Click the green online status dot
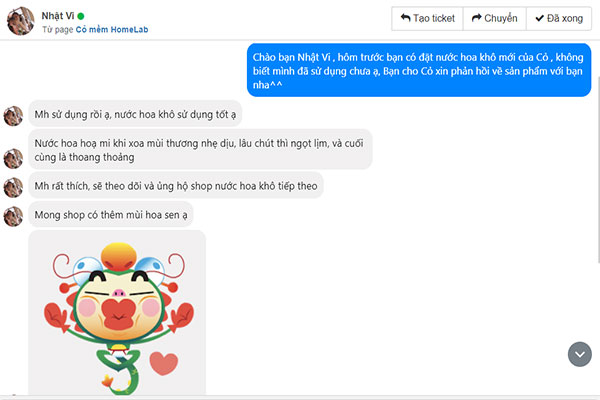The width and height of the screenshot is (600, 400). point(81,16)
